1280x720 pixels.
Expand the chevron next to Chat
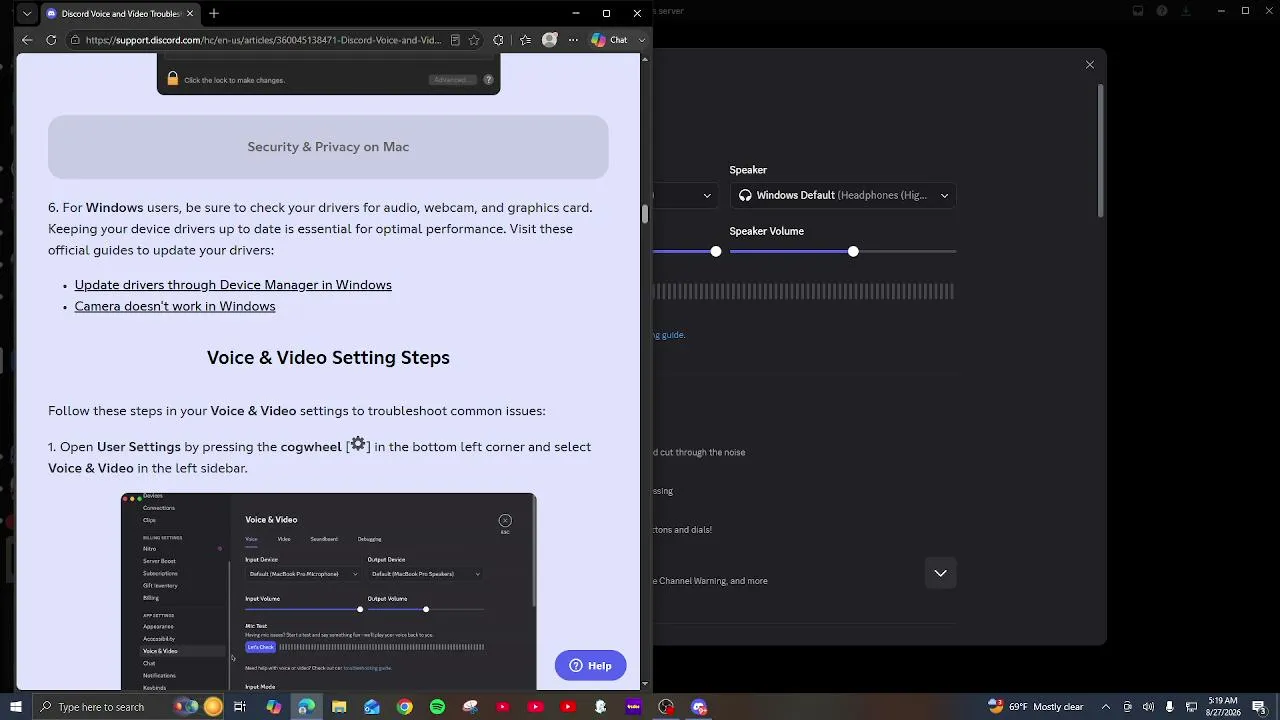(x=642, y=40)
